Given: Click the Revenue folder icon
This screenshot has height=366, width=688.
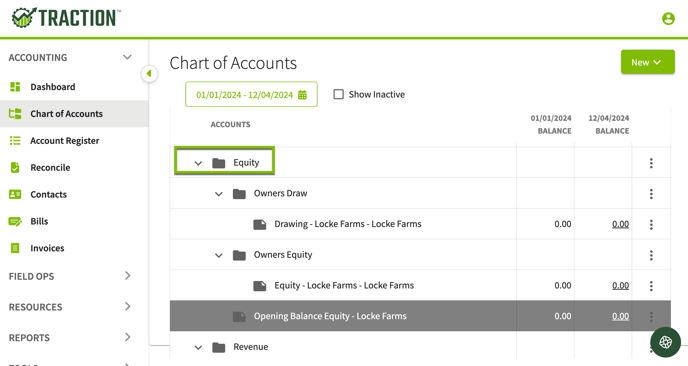Looking at the screenshot, I should click(x=219, y=348).
